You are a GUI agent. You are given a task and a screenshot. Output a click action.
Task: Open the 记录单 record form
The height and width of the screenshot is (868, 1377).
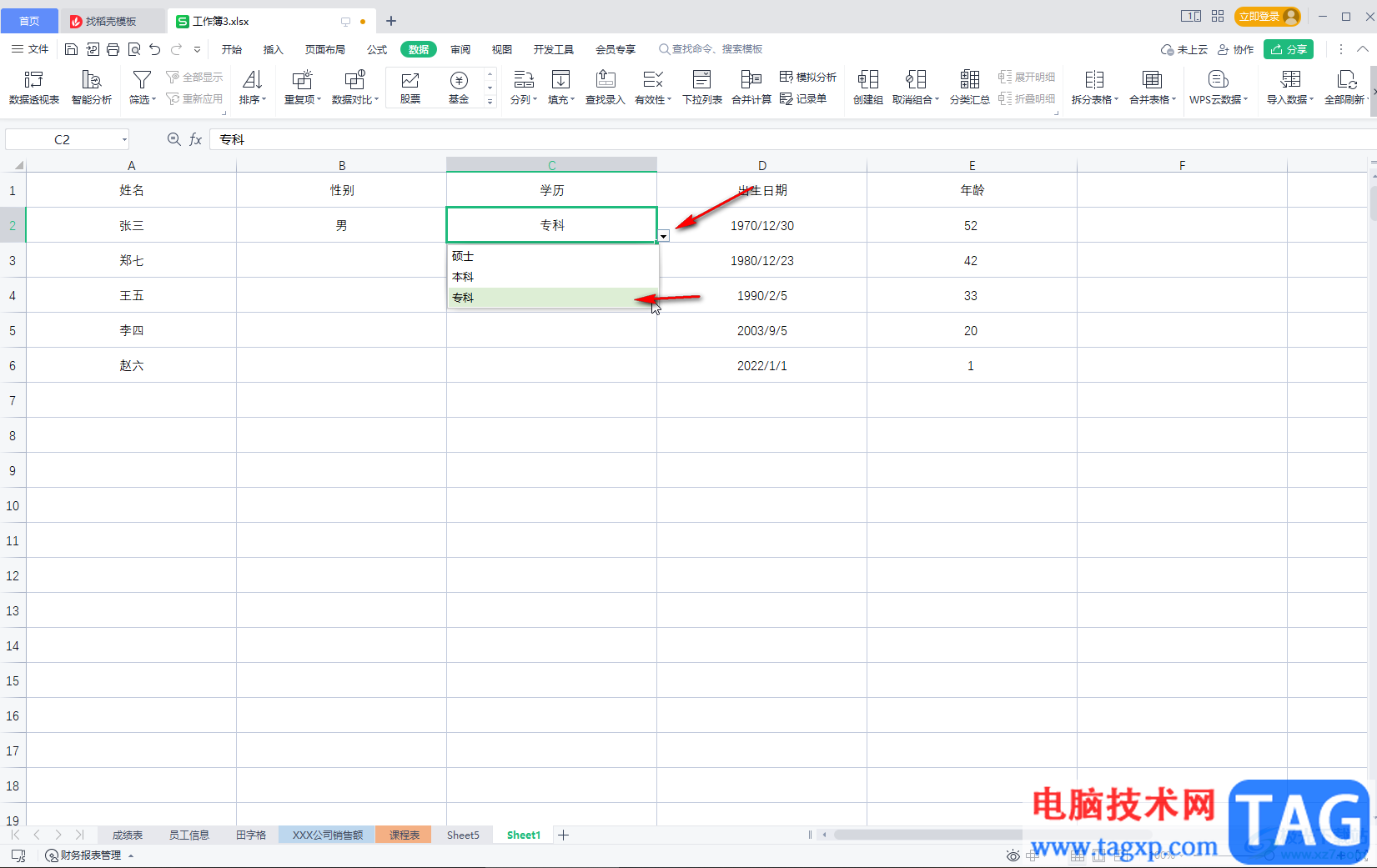coord(803,98)
